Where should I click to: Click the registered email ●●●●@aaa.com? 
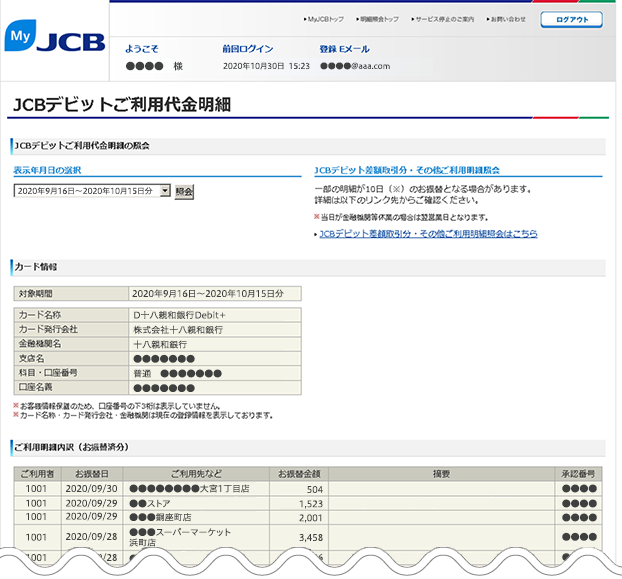coord(355,66)
